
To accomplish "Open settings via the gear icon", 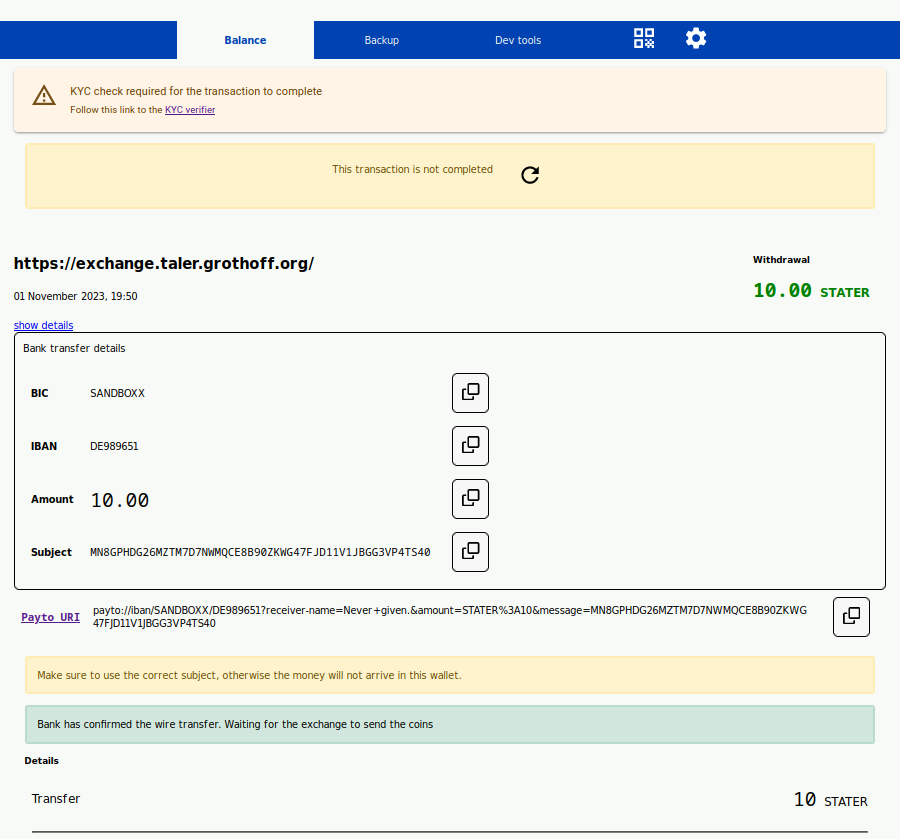I will 696,39.
